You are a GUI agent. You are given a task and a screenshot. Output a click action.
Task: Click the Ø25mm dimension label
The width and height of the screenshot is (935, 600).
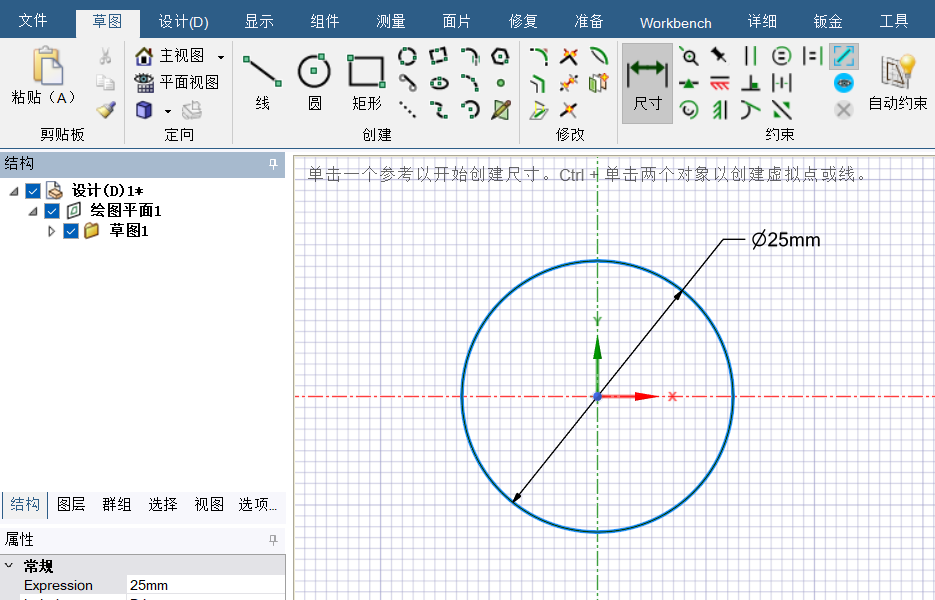(x=786, y=240)
